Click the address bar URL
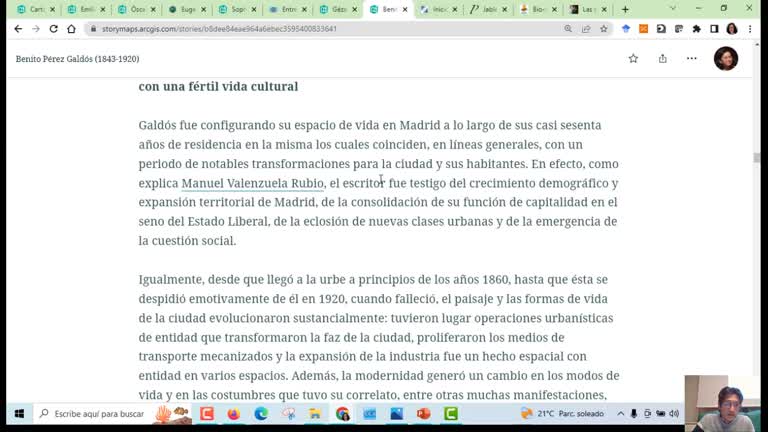 (x=219, y=29)
